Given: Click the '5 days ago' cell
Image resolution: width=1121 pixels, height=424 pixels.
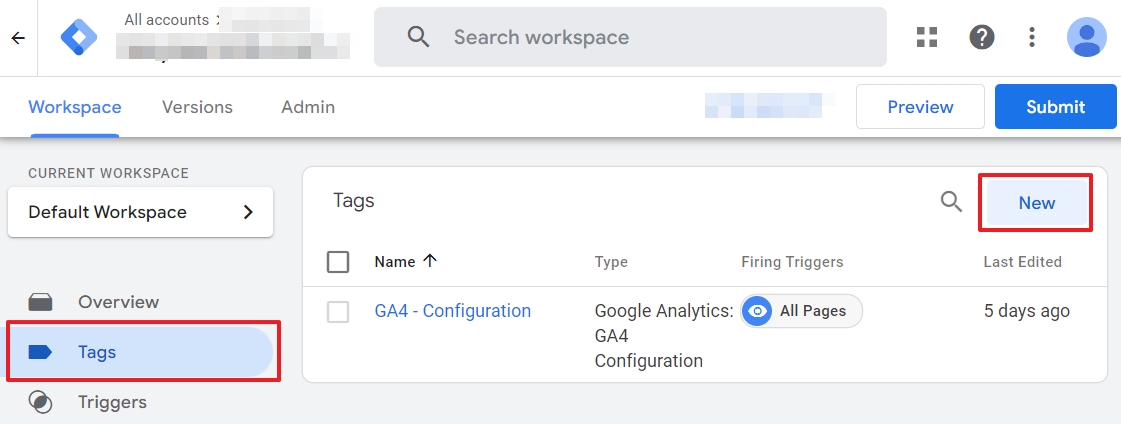Looking at the screenshot, I should (x=1027, y=311).
